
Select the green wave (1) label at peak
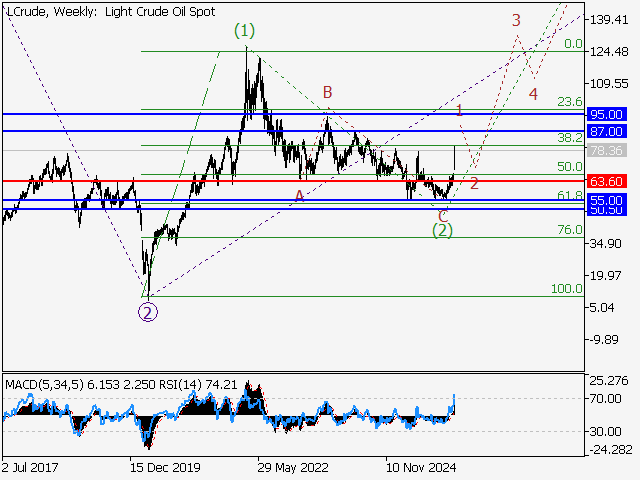click(x=245, y=31)
